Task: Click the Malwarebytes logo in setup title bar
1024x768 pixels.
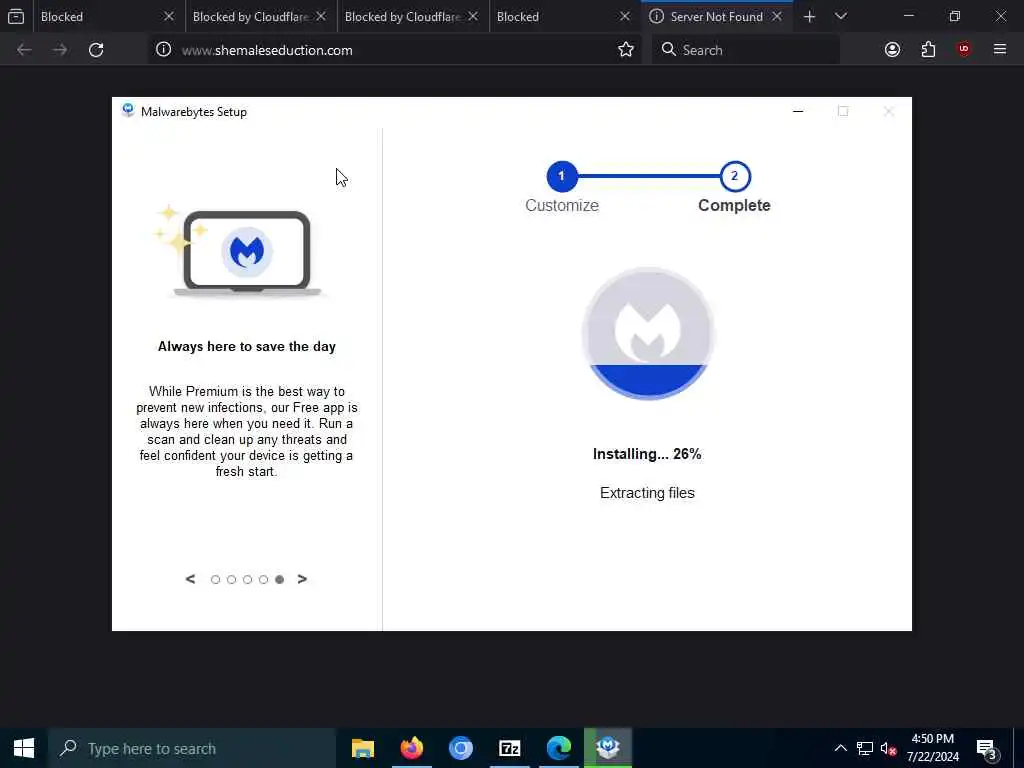Action: point(128,110)
